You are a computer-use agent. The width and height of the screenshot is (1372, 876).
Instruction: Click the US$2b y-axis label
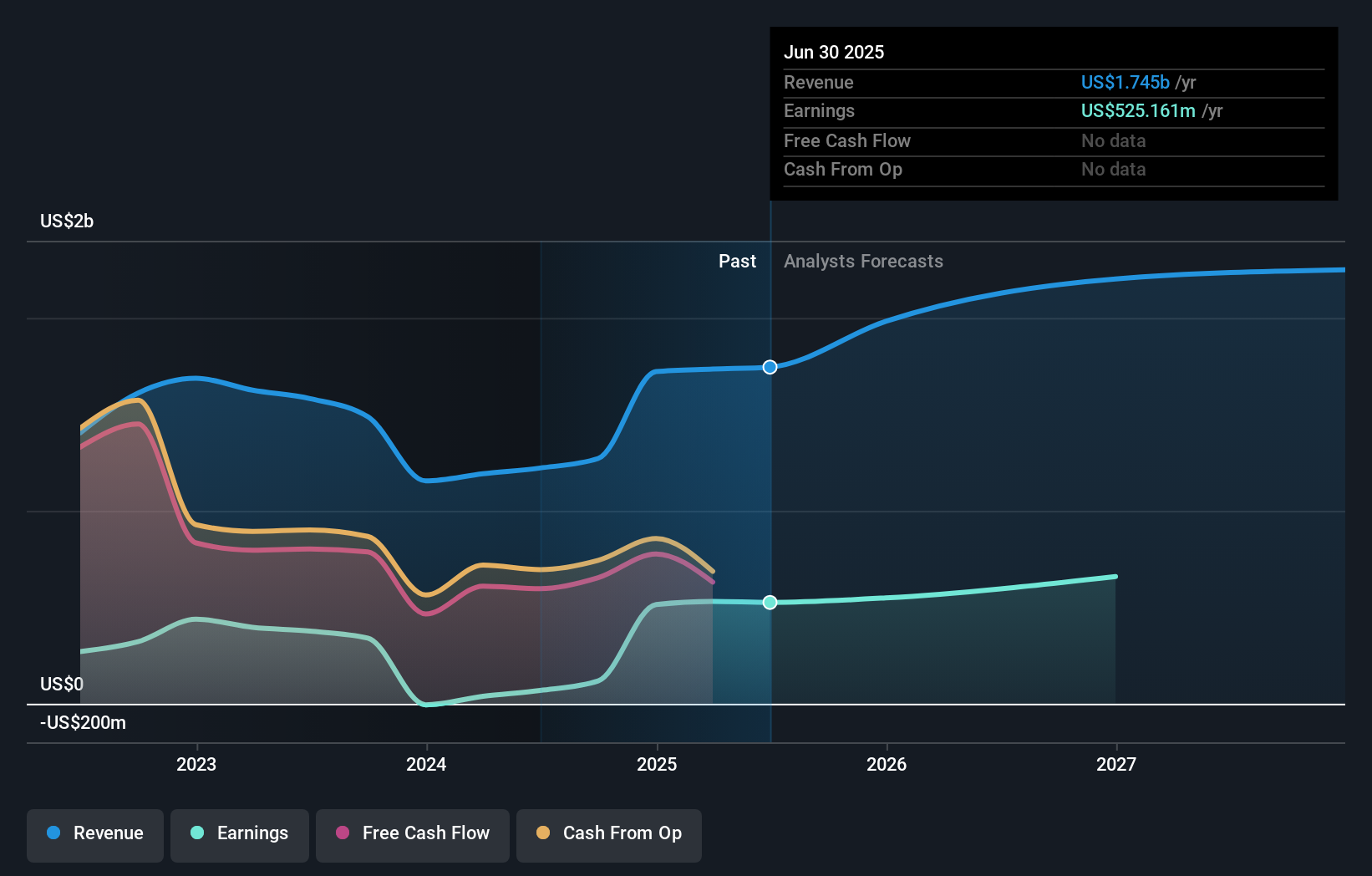click(x=67, y=221)
